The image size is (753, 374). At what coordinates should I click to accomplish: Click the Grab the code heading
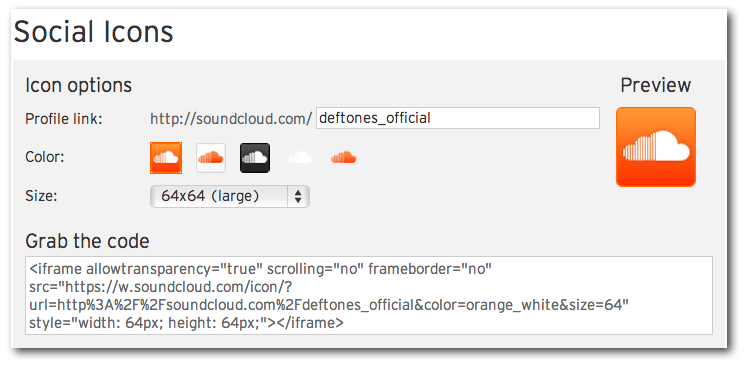coord(87,241)
